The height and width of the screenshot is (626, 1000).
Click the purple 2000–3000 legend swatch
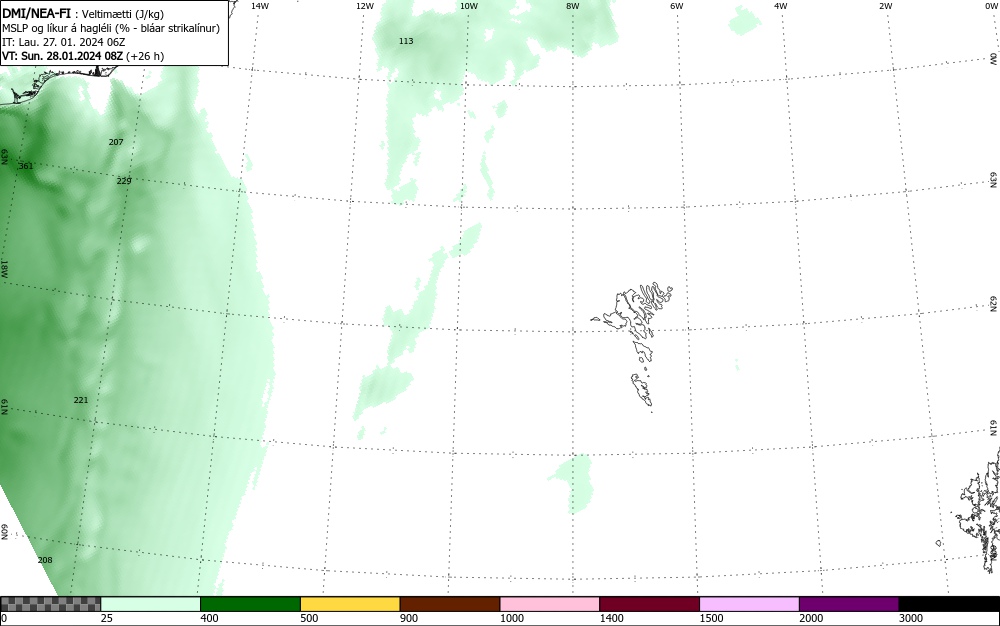849,604
